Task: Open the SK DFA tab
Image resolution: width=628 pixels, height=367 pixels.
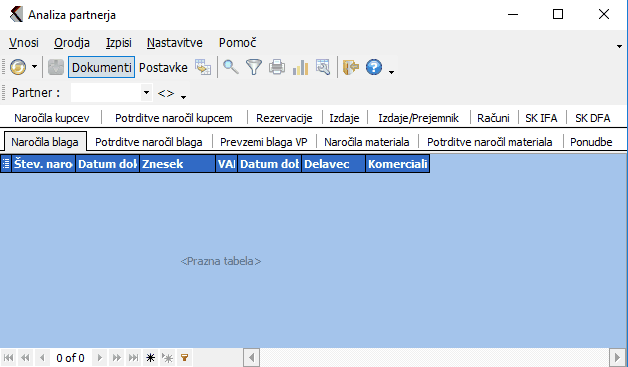Action: [x=593, y=118]
